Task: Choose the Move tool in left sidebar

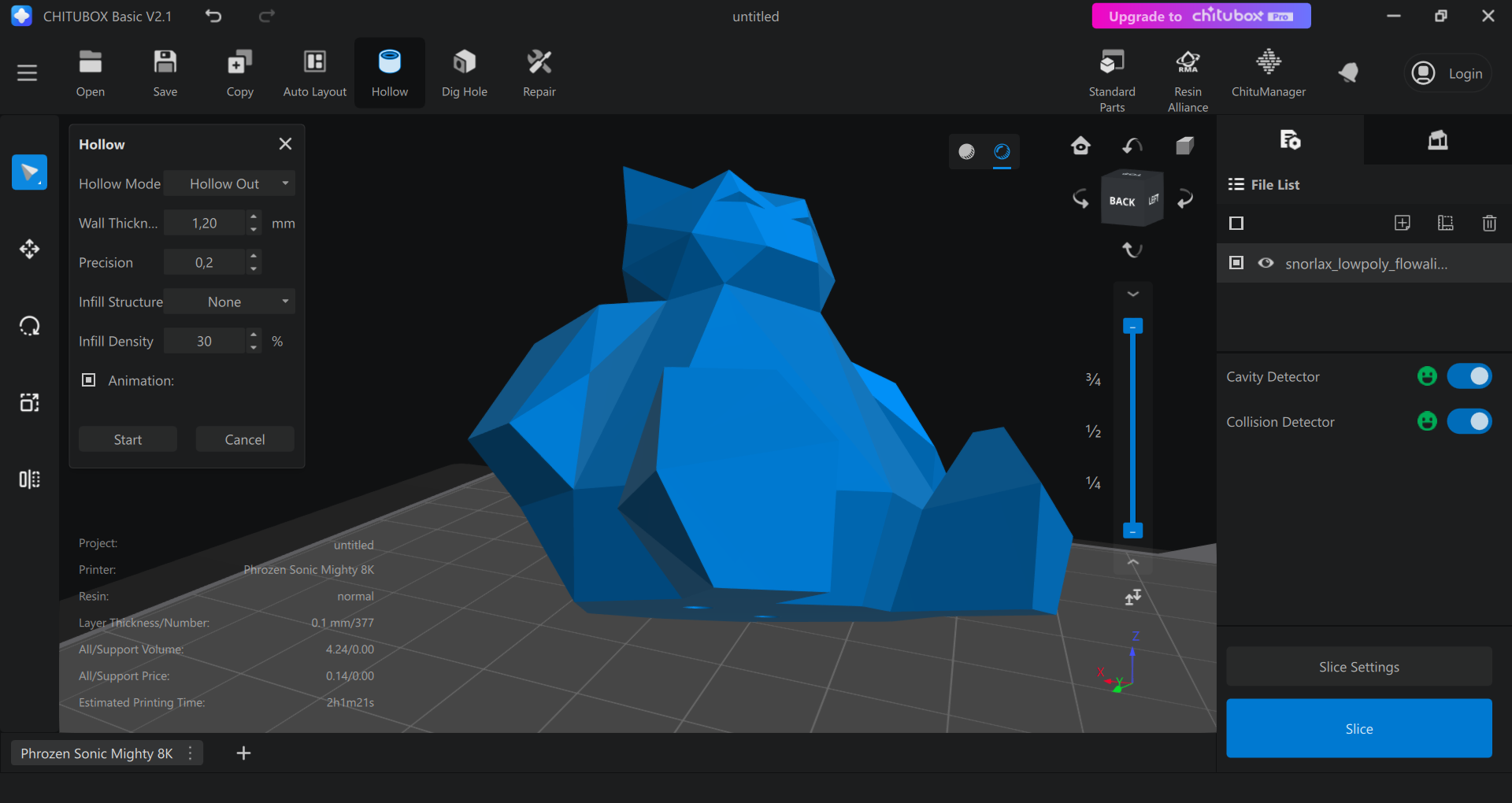Action: [x=29, y=249]
